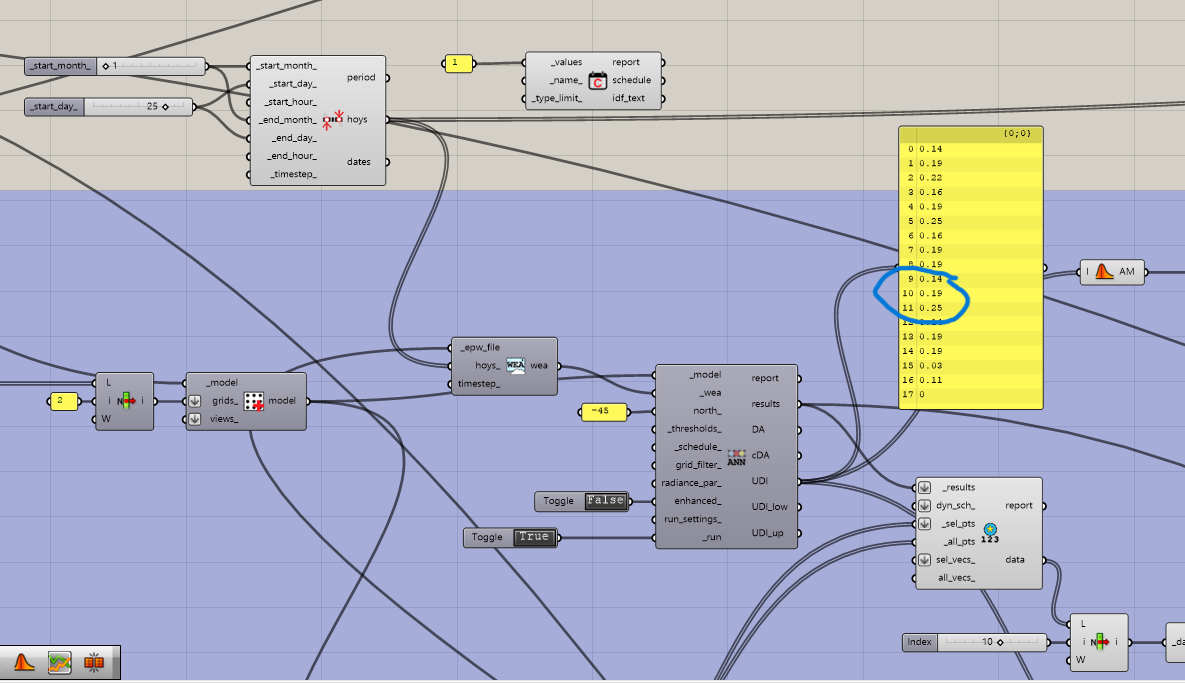Select the model grids dotted icon

pos(254,401)
